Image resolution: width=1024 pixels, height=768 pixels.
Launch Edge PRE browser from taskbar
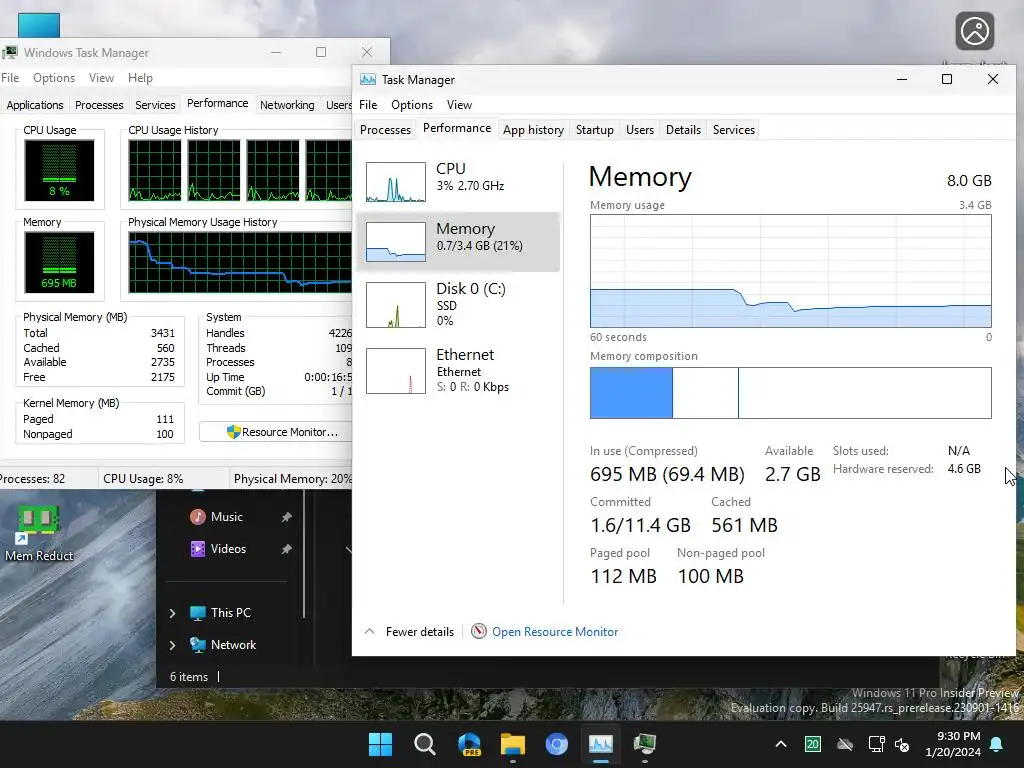(x=469, y=744)
